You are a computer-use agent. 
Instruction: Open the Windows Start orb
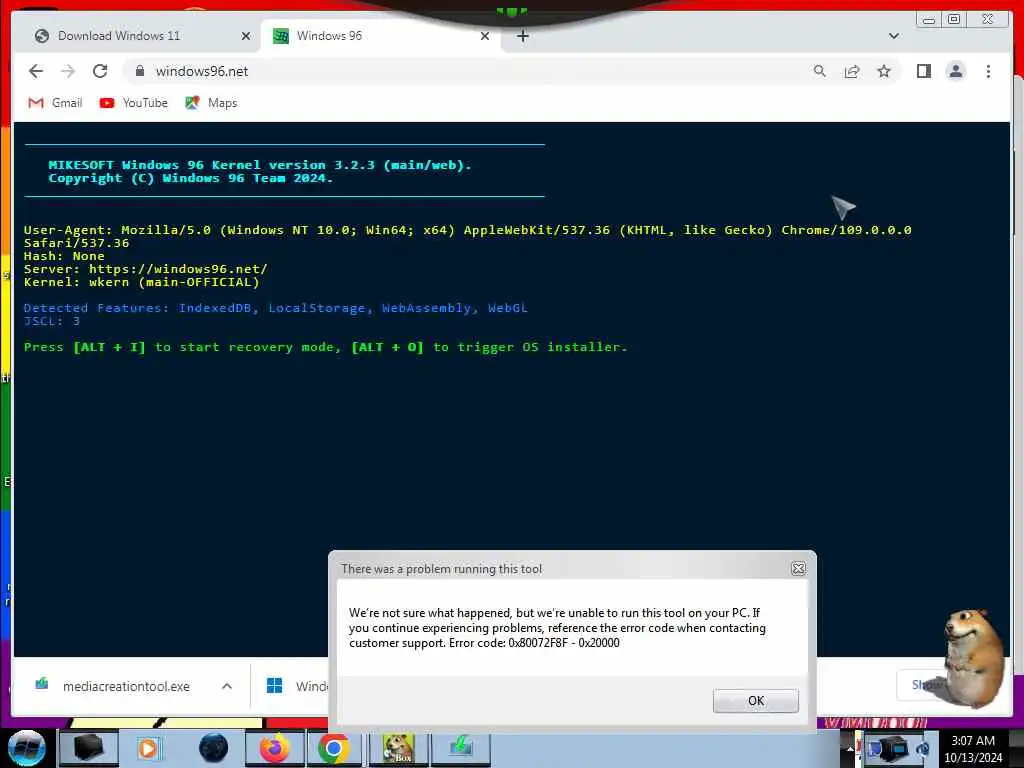point(27,748)
